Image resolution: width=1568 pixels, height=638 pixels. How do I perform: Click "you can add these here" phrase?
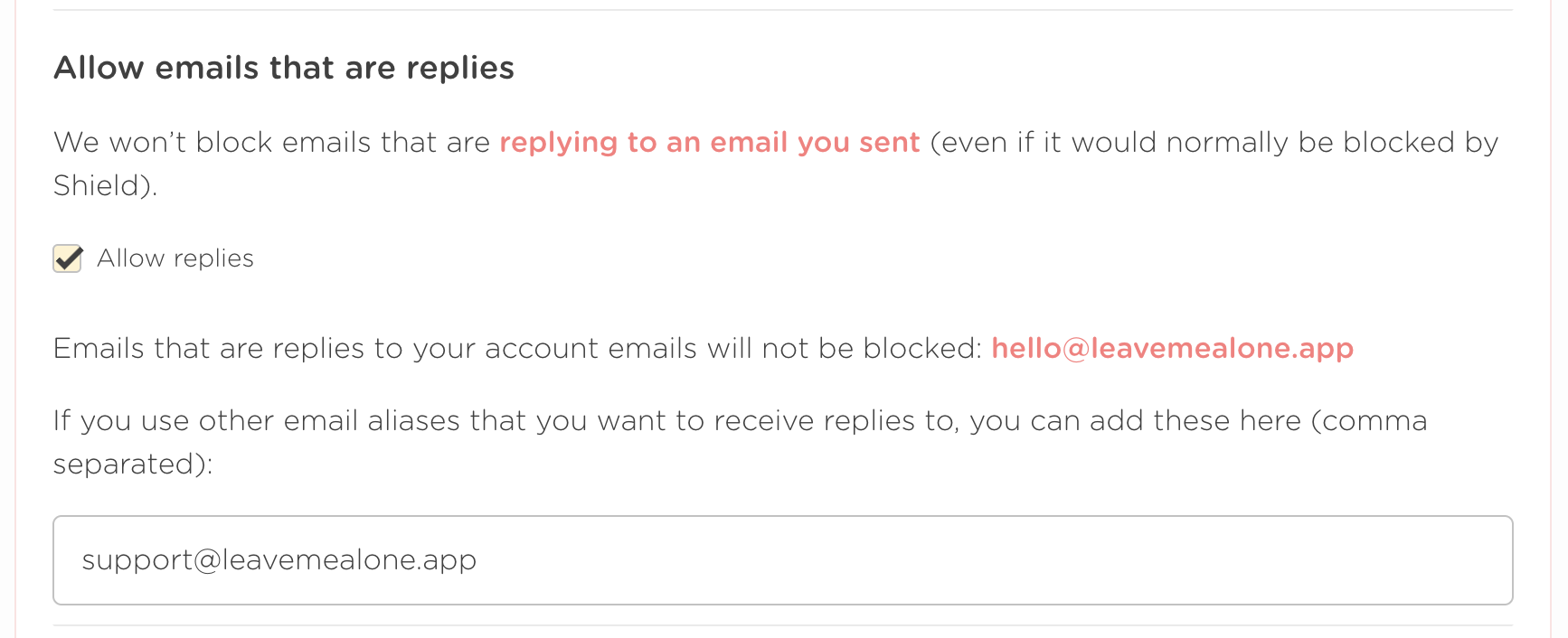click(1135, 421)
